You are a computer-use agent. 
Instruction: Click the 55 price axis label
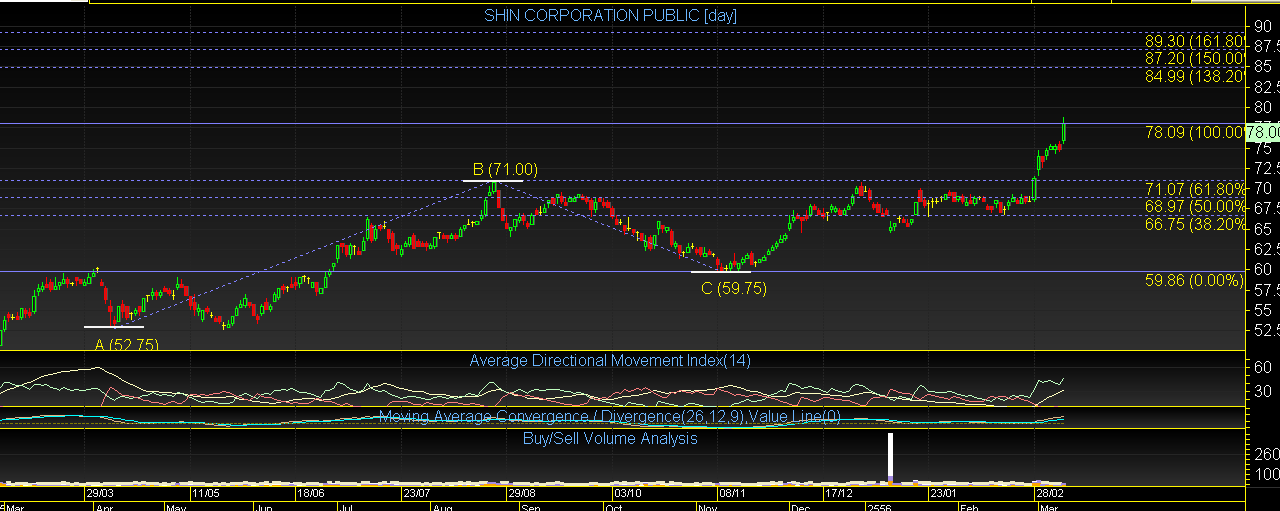click(x=1261, y=310)
